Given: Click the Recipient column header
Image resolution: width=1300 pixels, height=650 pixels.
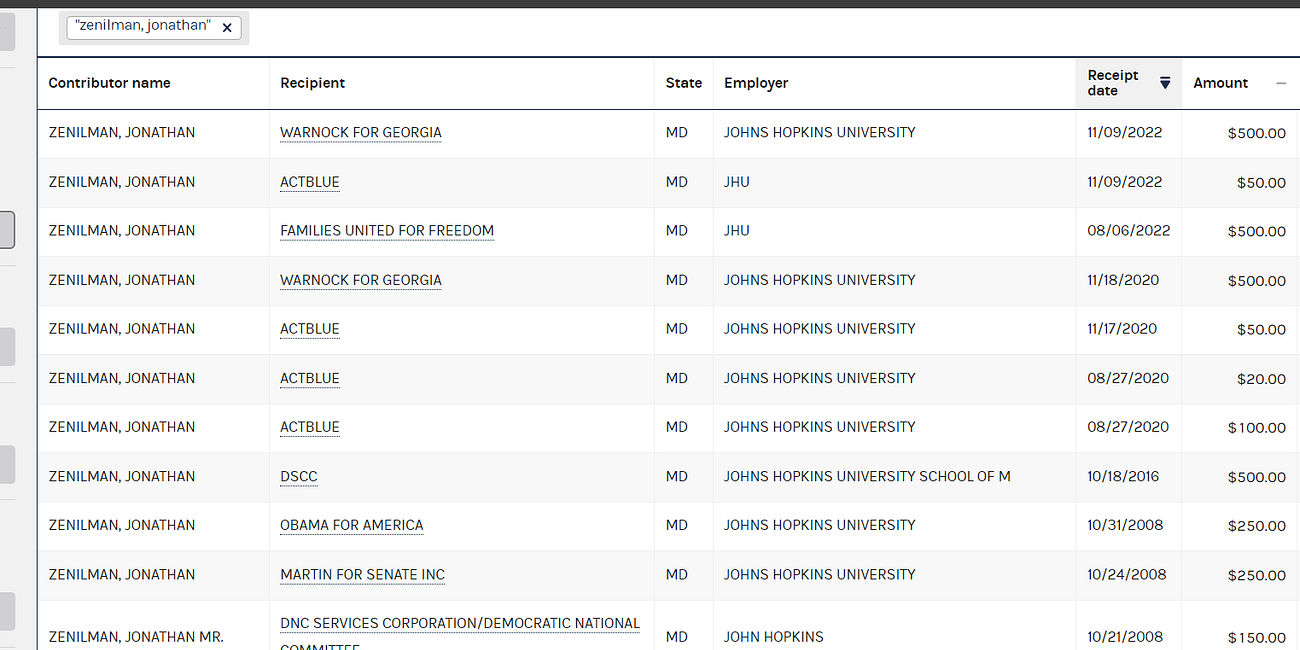Looking at the screenshot, I should pos(312,83).
